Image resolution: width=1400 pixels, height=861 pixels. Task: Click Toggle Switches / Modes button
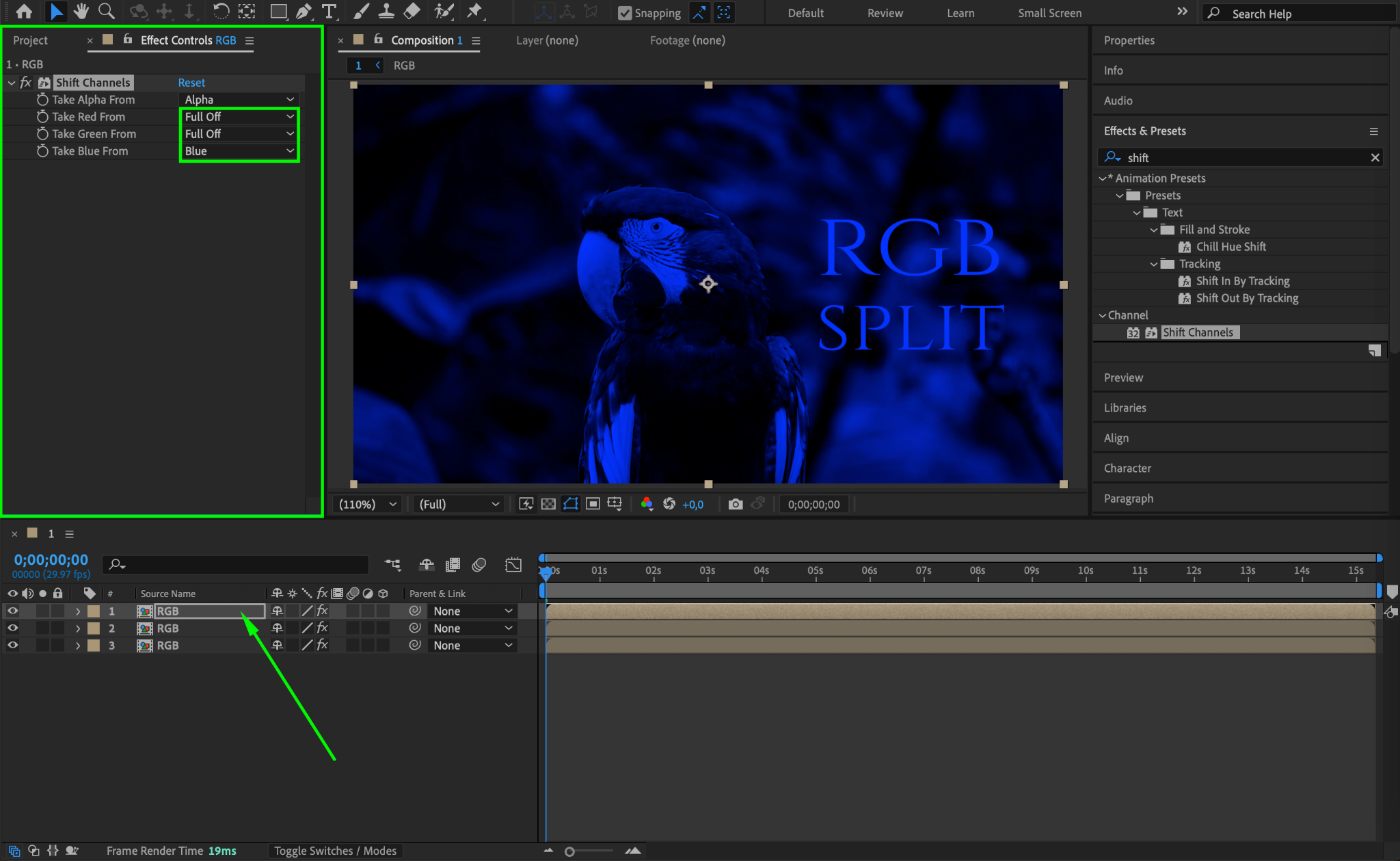coord(335,851)
